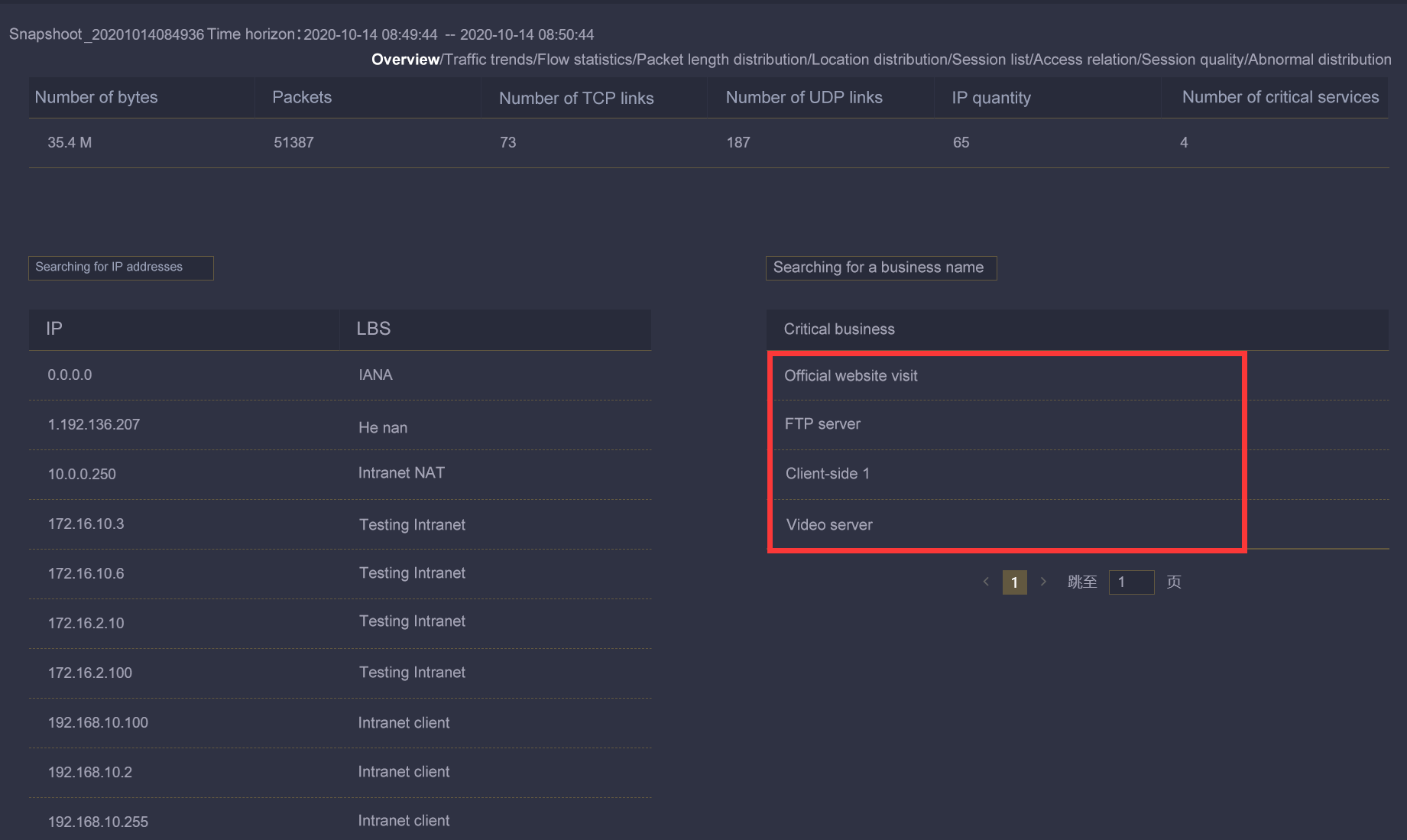Image resolution: width=1407 pixels, height=840 pixels.
Task: Focus the Searching for a business name field
Action: [880, 268]
